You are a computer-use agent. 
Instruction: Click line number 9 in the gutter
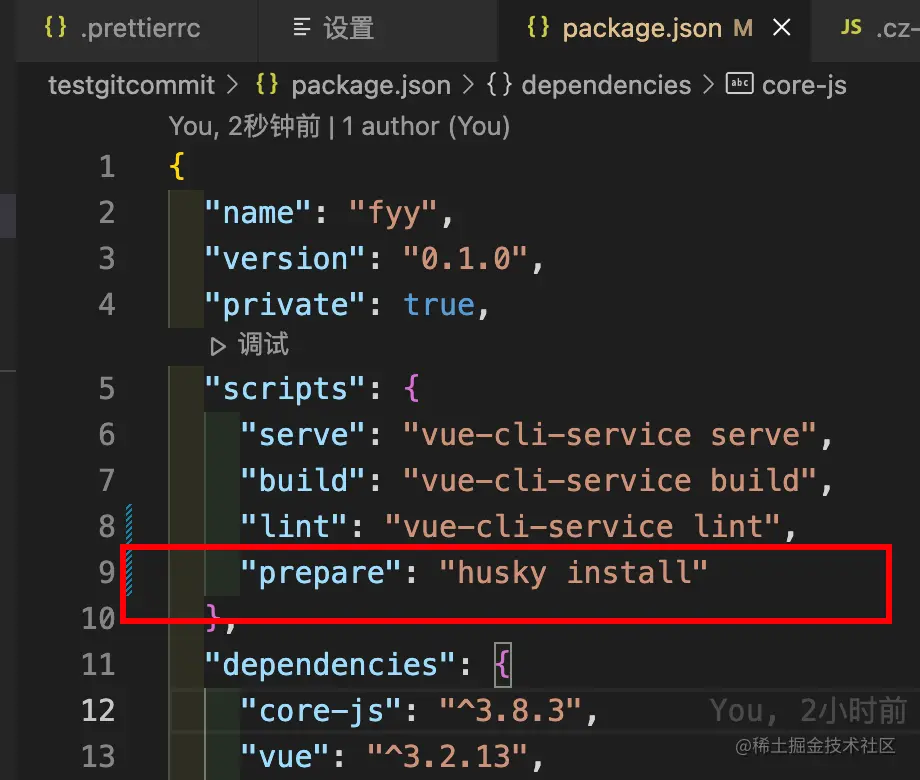106,573
